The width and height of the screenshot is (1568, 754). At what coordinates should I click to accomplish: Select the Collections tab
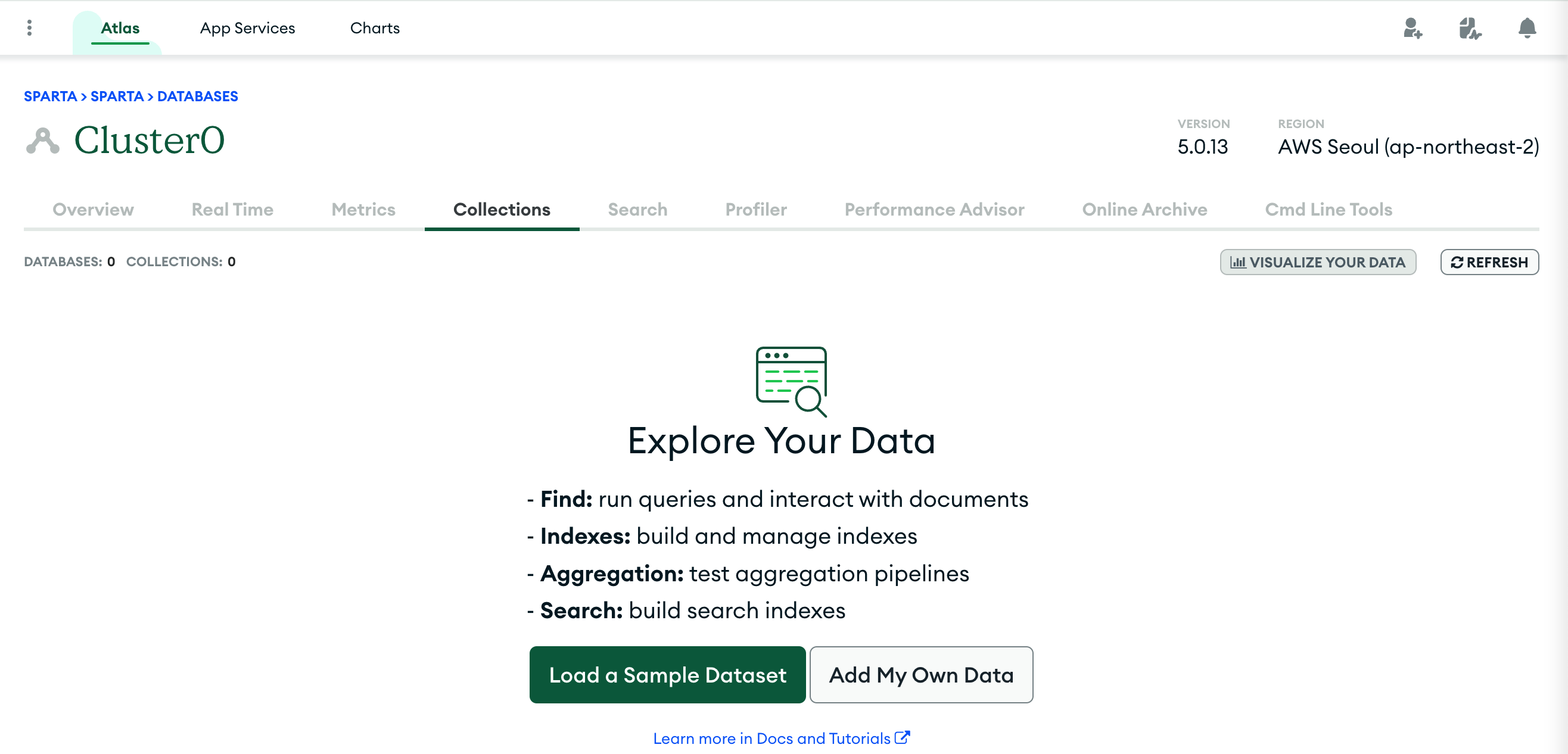pos(502,209)
